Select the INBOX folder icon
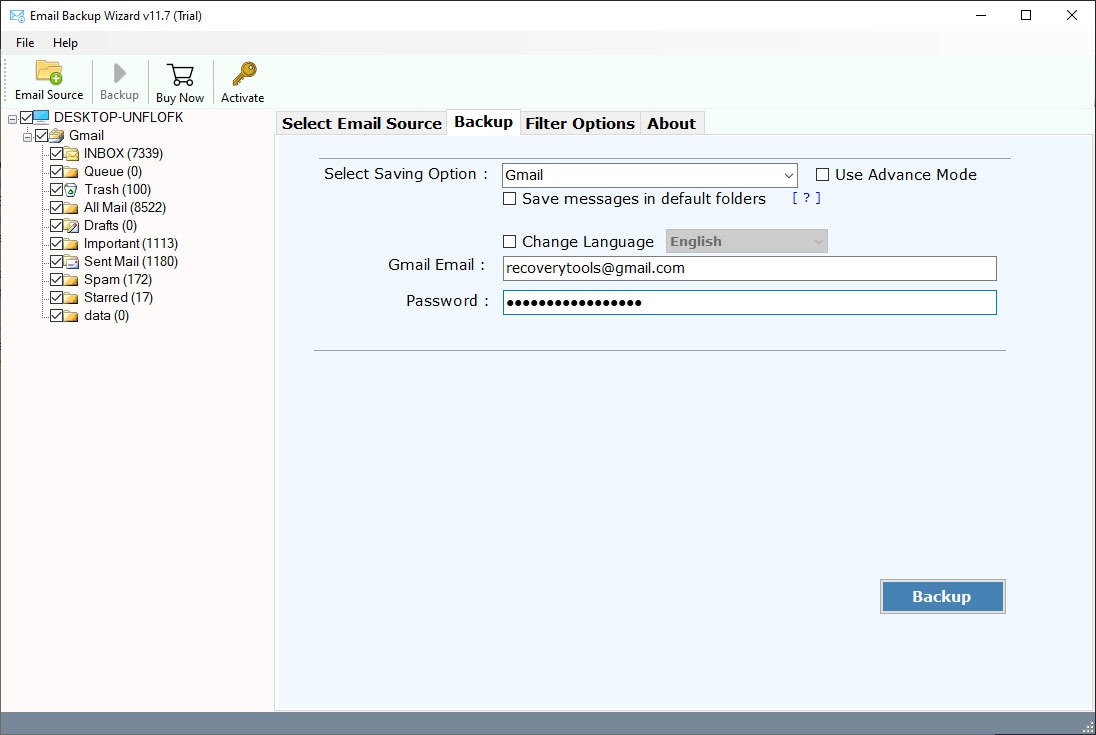1096x735 pixels. (72, 154)
